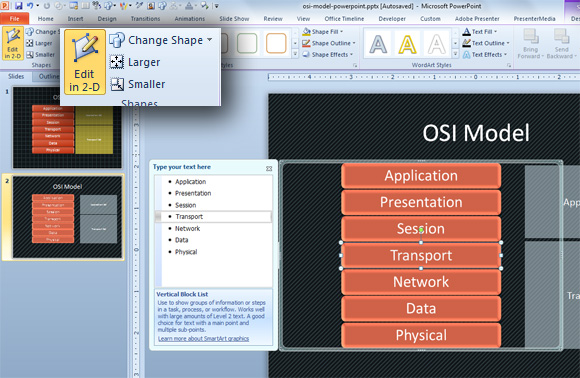
Task: Open the Custom ribbon tab
Action: [x=430, y=18]
